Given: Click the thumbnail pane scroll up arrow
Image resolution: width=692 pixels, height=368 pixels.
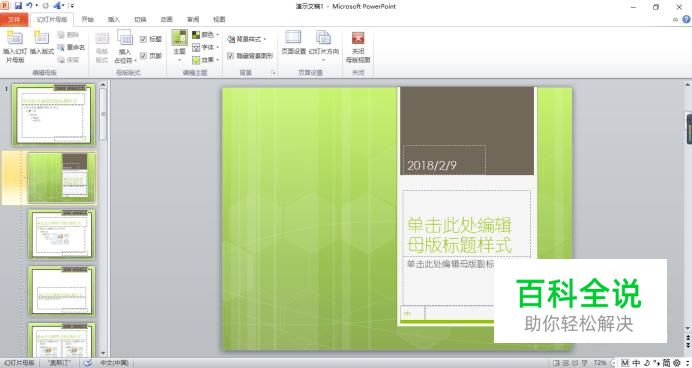Looking at the screenshot, I should coord(103,84).
